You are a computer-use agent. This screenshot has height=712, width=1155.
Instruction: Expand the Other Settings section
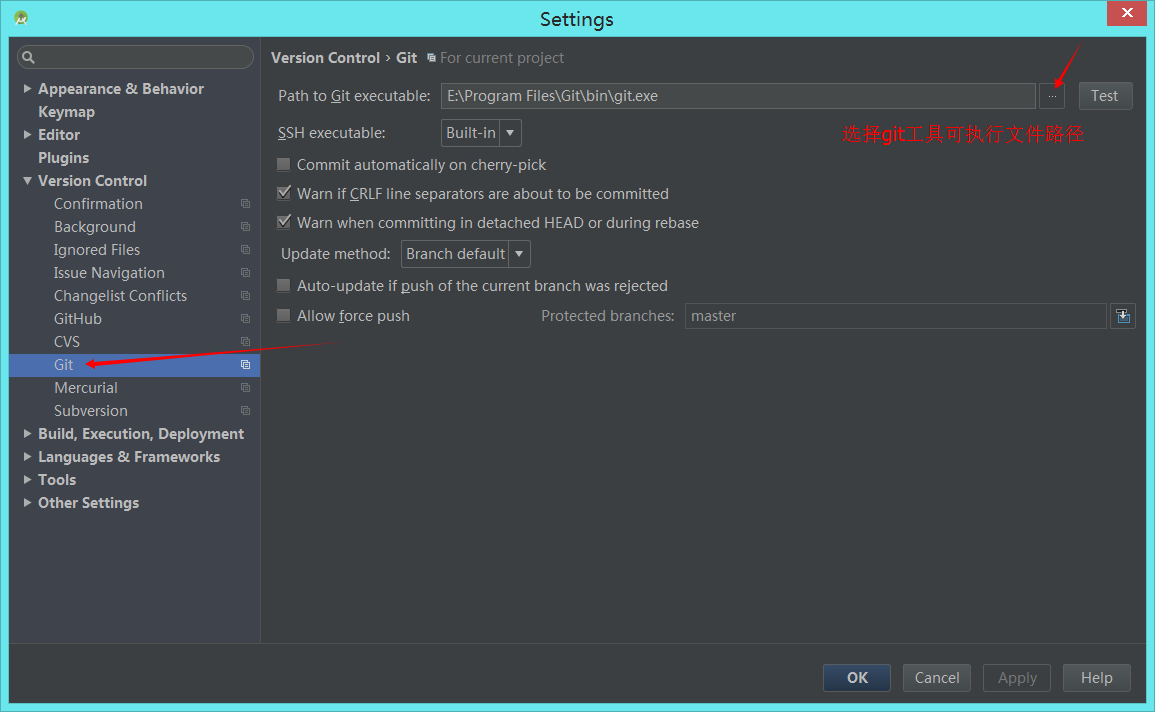click(x=27, y=503)
